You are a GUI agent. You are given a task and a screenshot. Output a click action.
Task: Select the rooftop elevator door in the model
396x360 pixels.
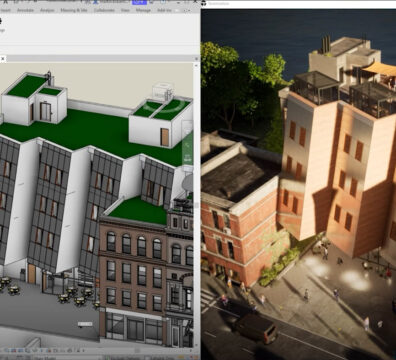(45, 111)
